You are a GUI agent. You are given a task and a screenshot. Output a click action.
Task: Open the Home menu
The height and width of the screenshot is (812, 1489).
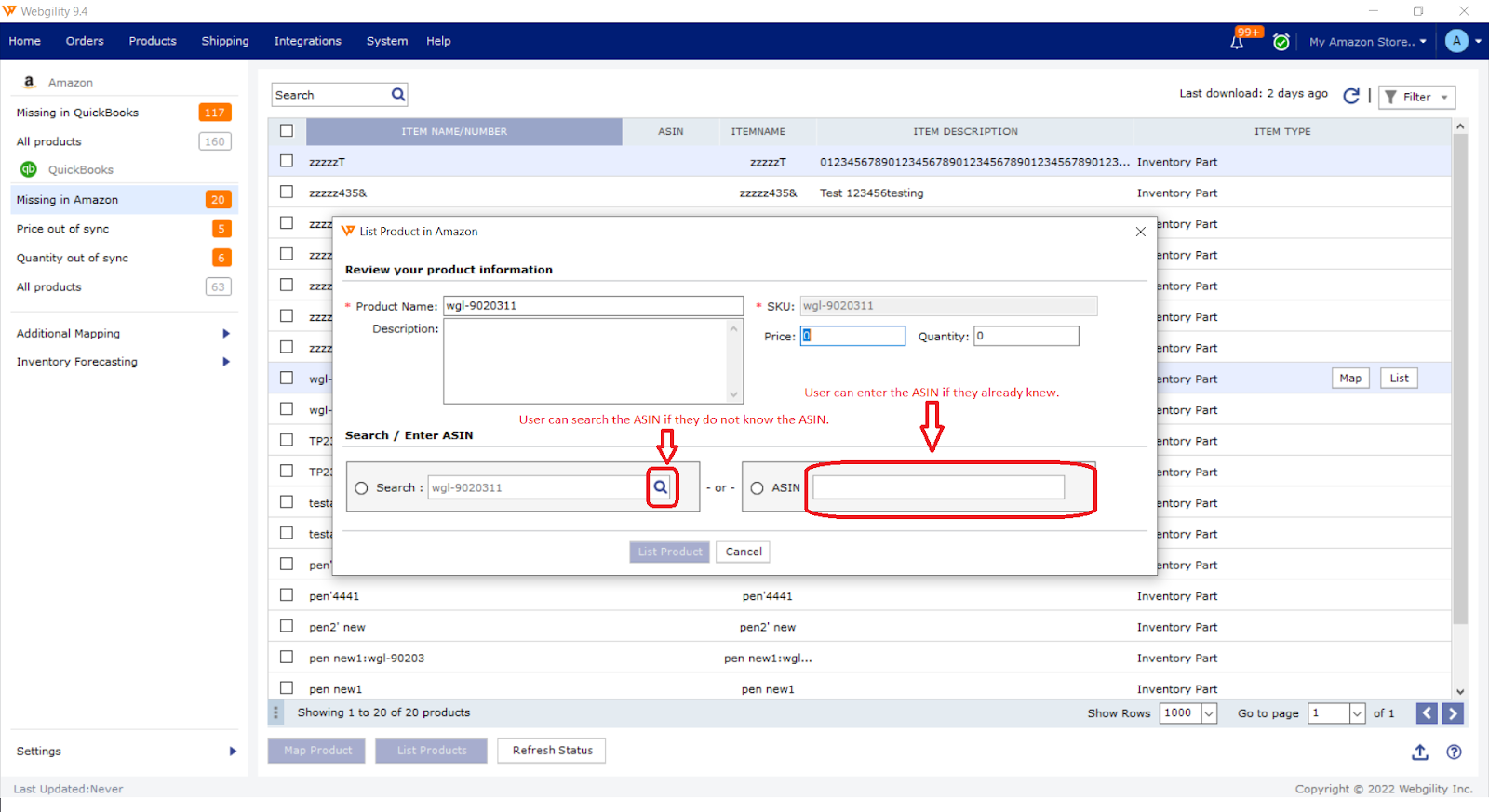25,41
